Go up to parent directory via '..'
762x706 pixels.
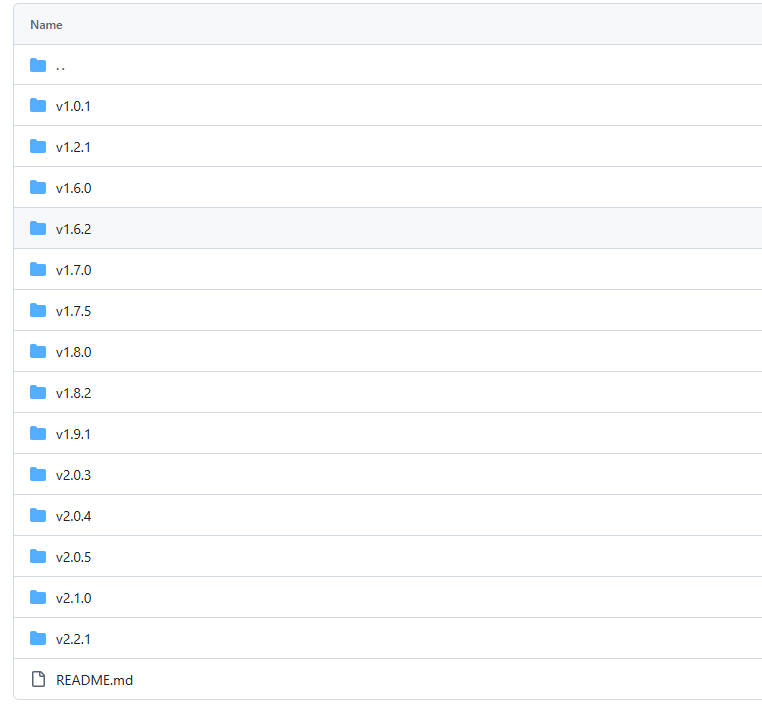click(x=61, y=66)
